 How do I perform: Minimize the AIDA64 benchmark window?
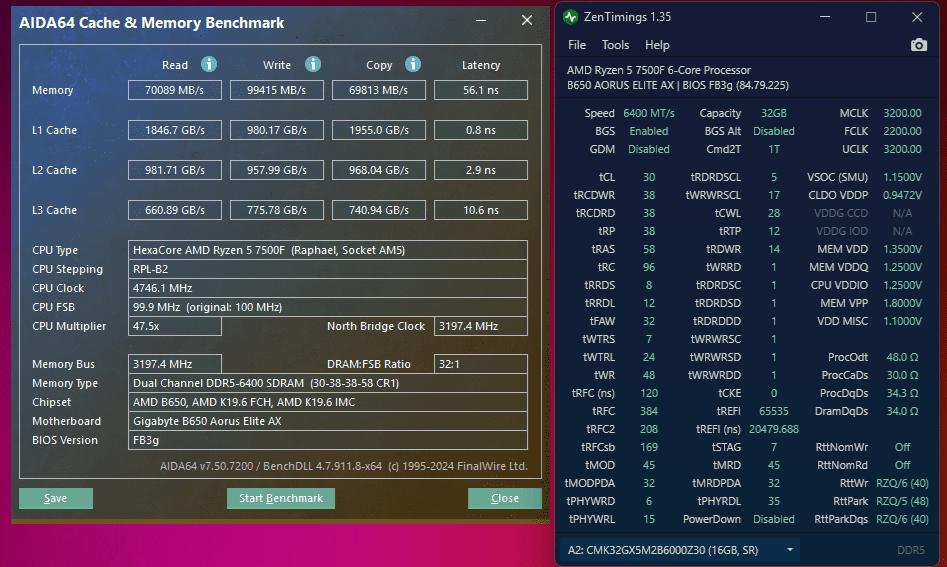coord(481,21)
